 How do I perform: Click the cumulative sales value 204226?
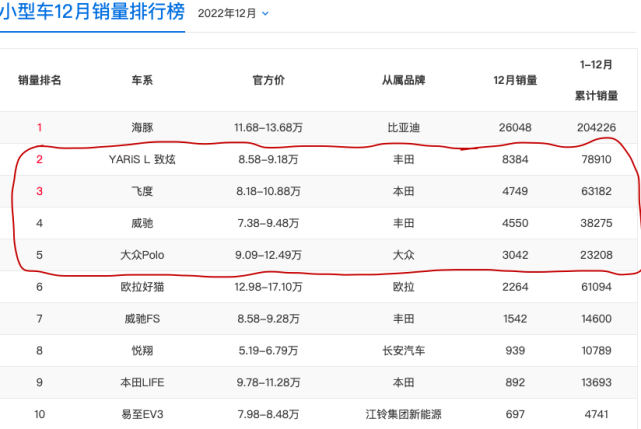[x=596, y=128]
